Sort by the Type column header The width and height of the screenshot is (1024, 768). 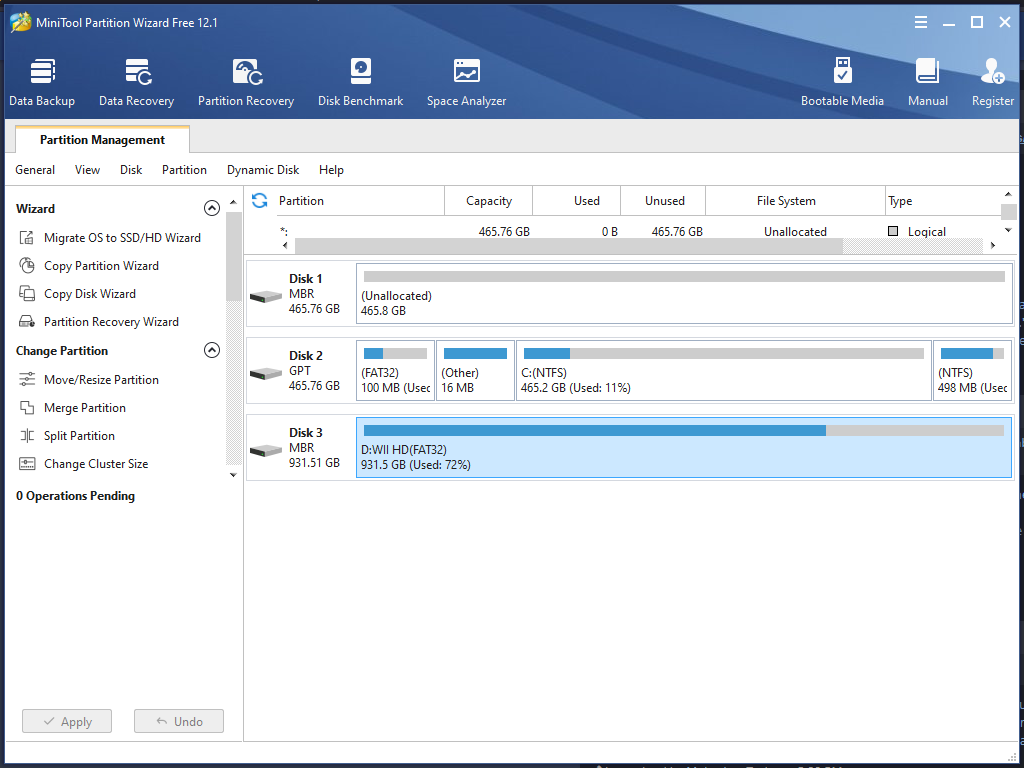coord(943,200)
